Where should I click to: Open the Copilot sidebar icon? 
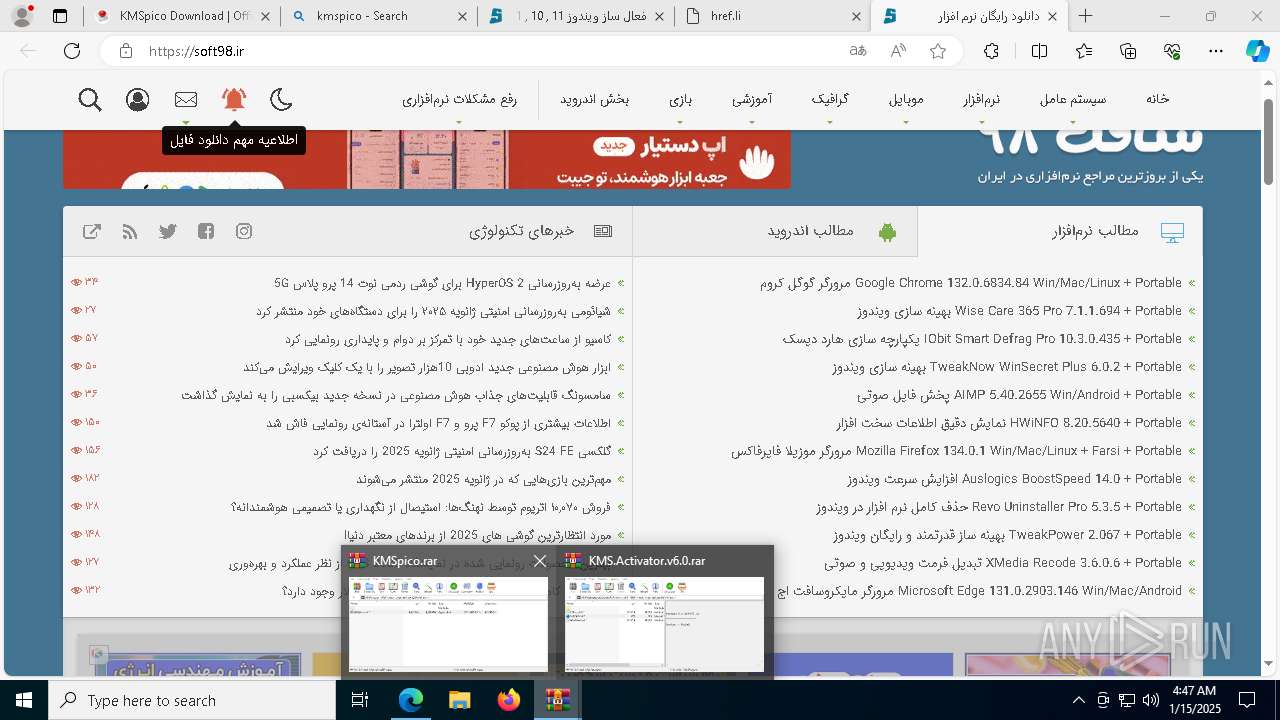click(1257, 51)
